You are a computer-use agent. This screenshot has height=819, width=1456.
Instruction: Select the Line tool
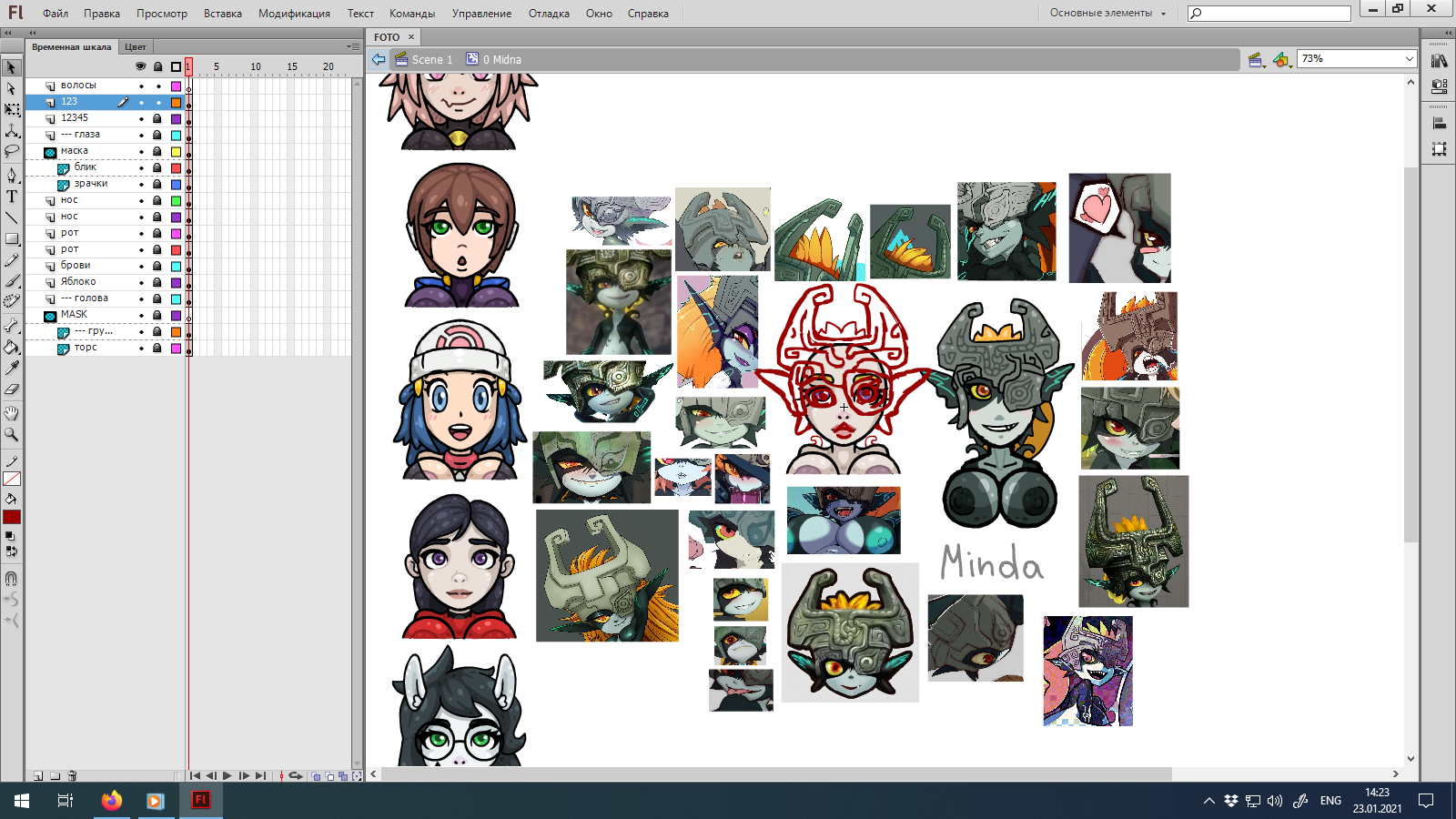pos(11,217)
